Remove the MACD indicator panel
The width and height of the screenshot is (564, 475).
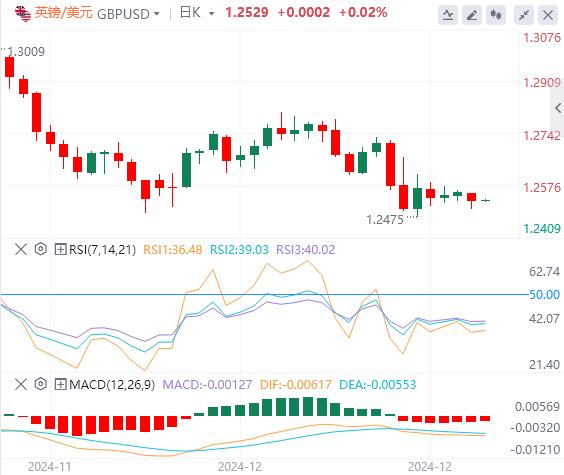click(x=21, y=384)
